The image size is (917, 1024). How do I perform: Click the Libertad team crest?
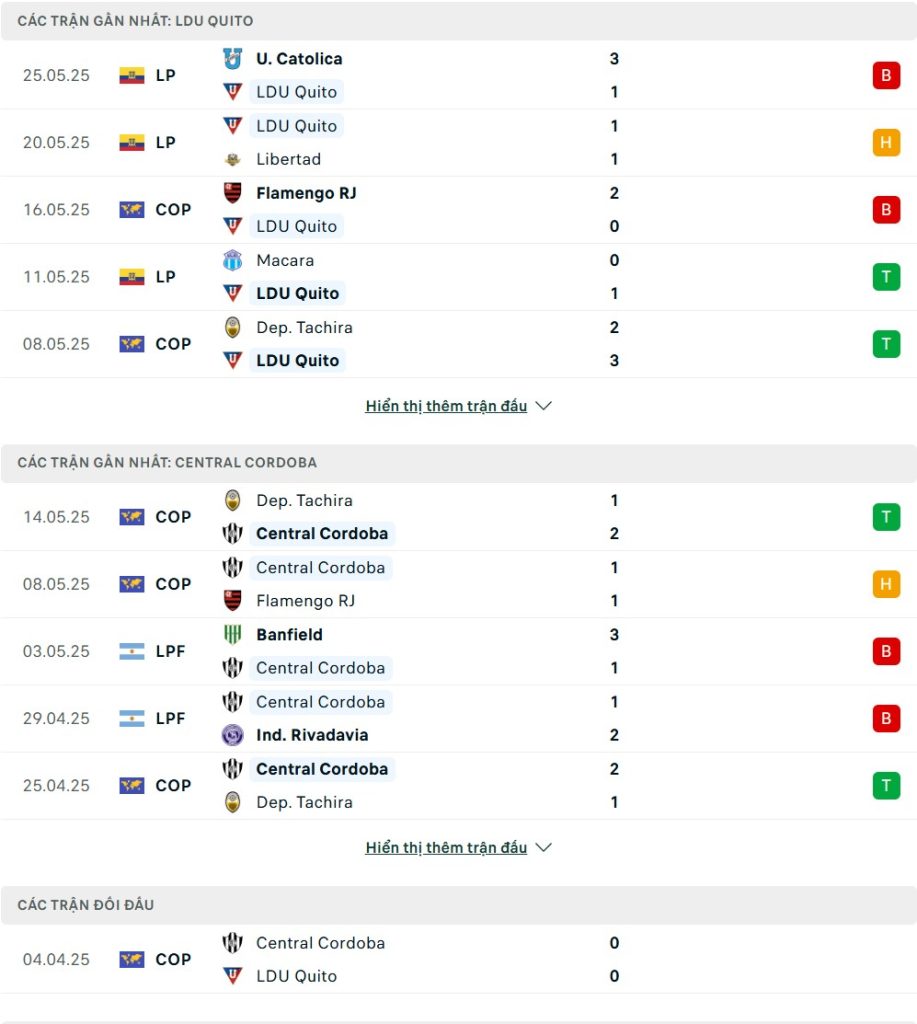click(233, 159)
